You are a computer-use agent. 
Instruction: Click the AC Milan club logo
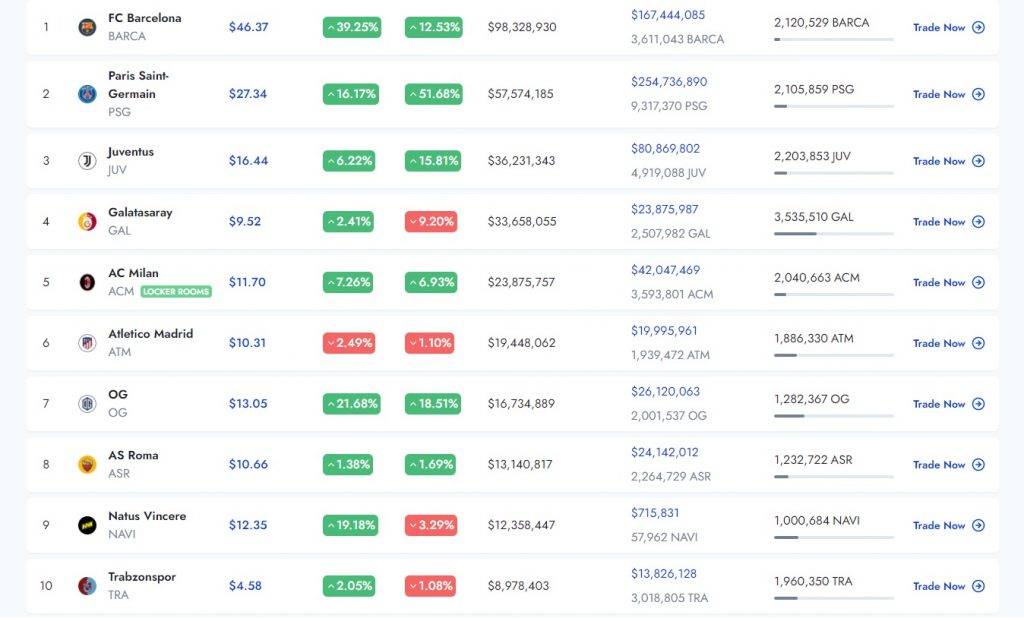click(87, 282)
